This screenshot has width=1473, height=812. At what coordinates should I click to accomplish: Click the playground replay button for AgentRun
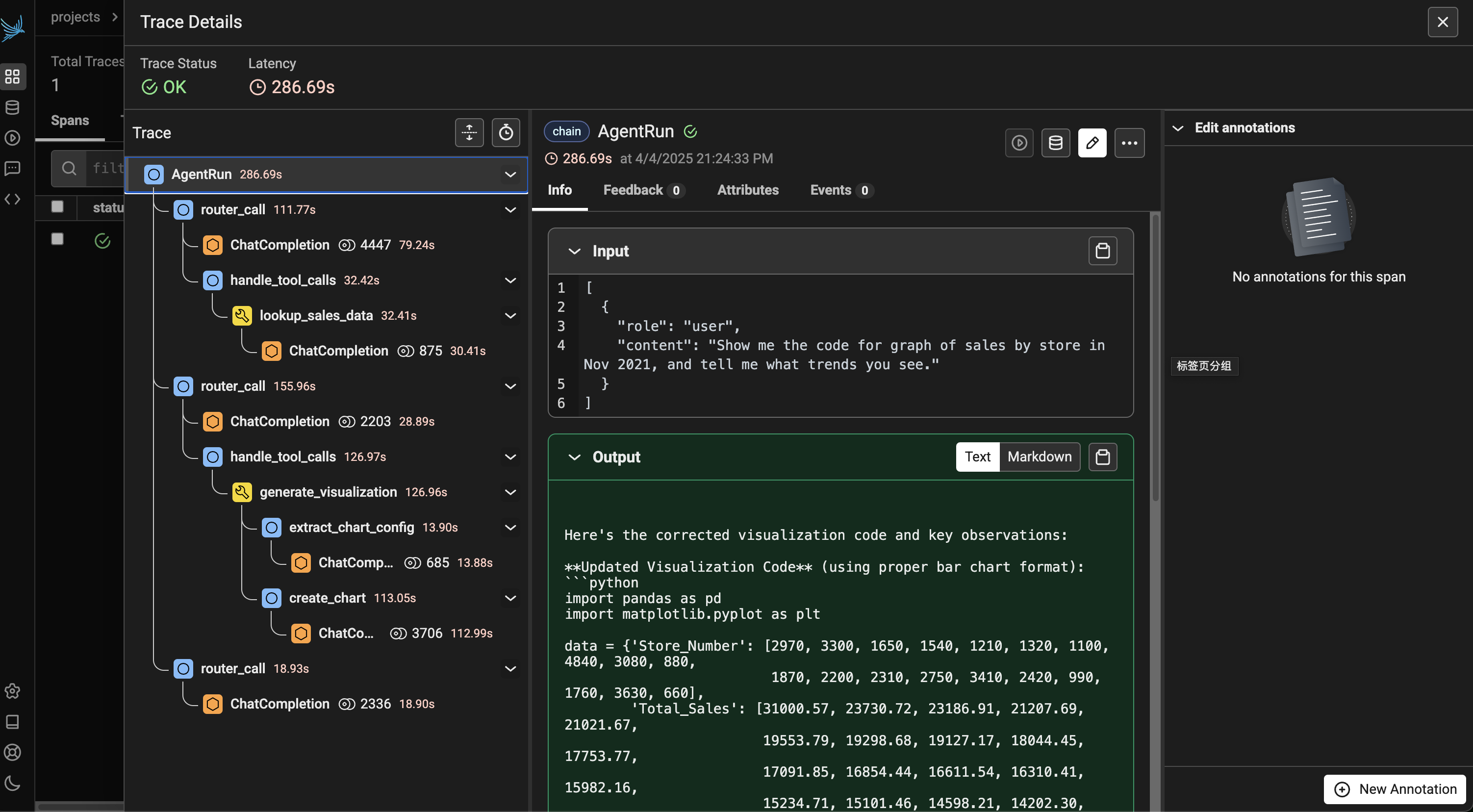[x=1019, y=142]
